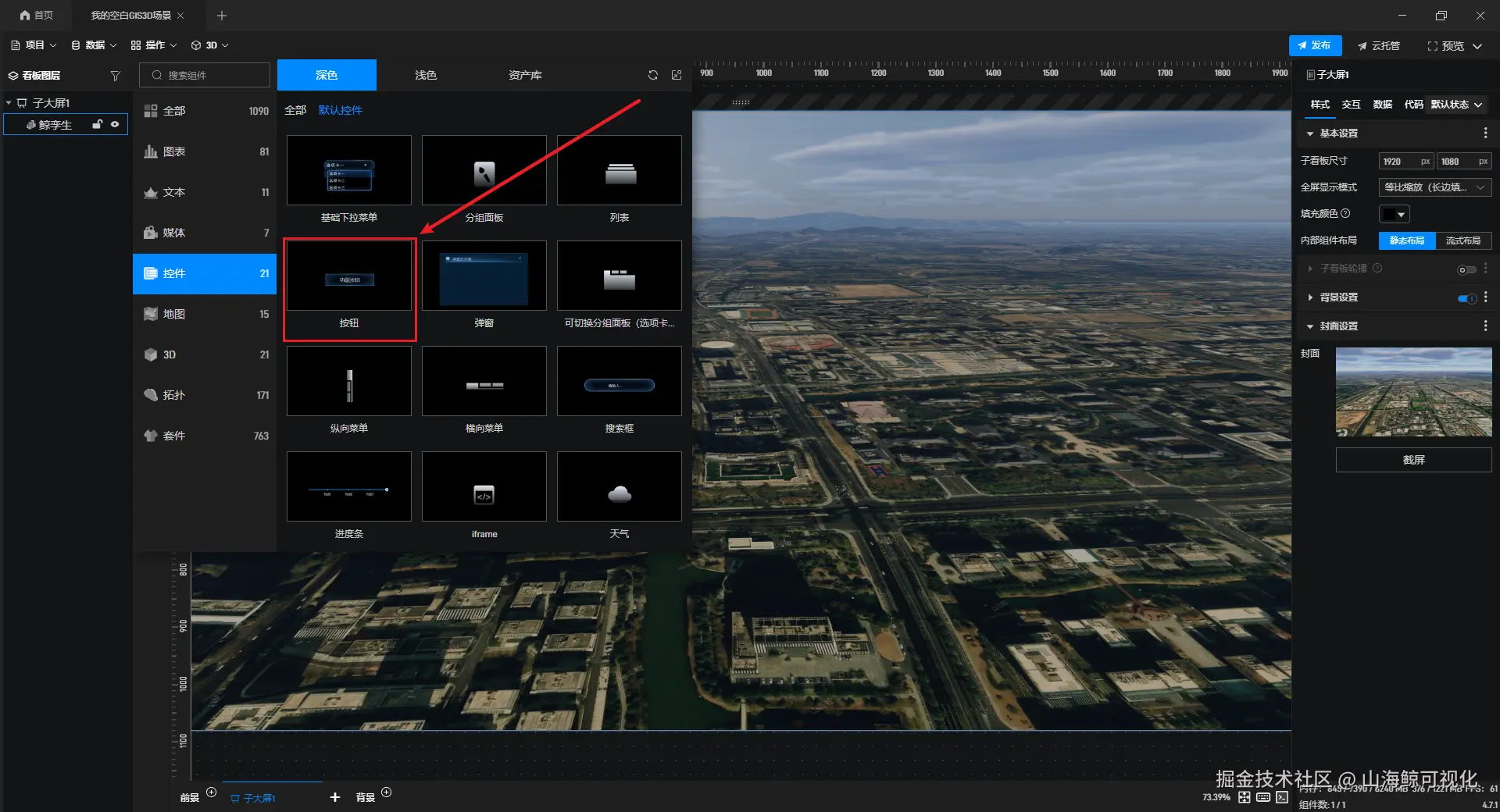
Task: Toggle lock on the 鲸孪生 layer
Action: pyautogui.click(x=98, y=124)
